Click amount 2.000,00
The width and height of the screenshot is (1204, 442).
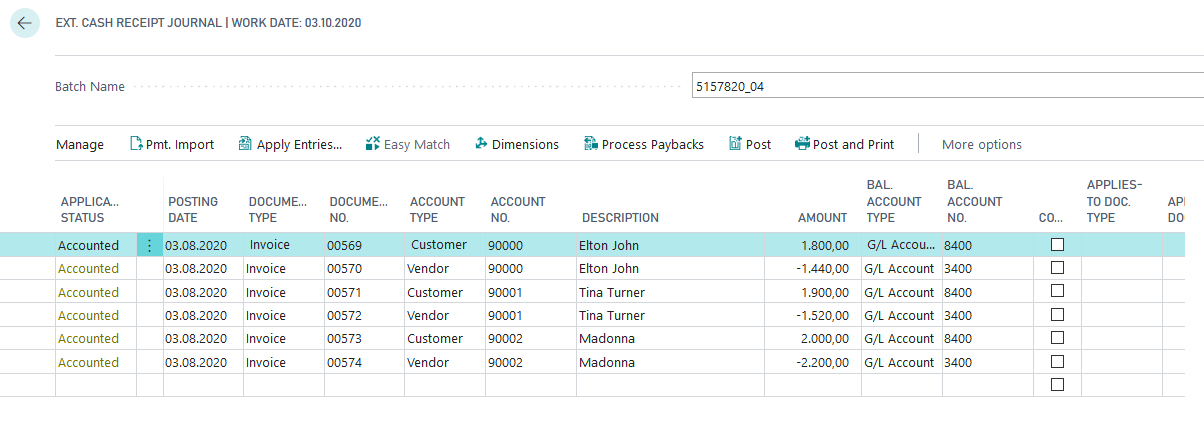(826, 338)
